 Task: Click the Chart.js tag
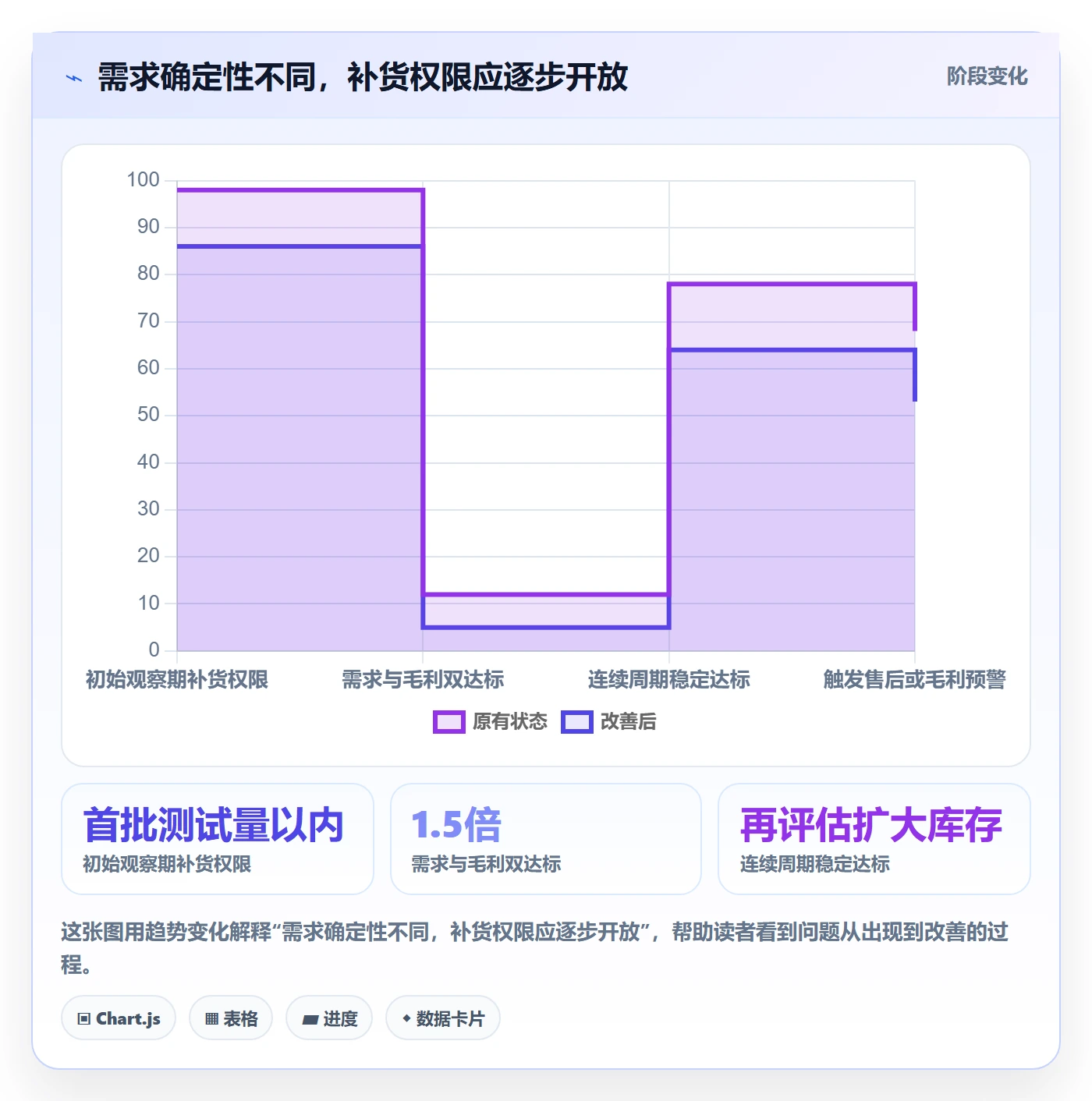pyautogui.click(x=119, y=1018)
